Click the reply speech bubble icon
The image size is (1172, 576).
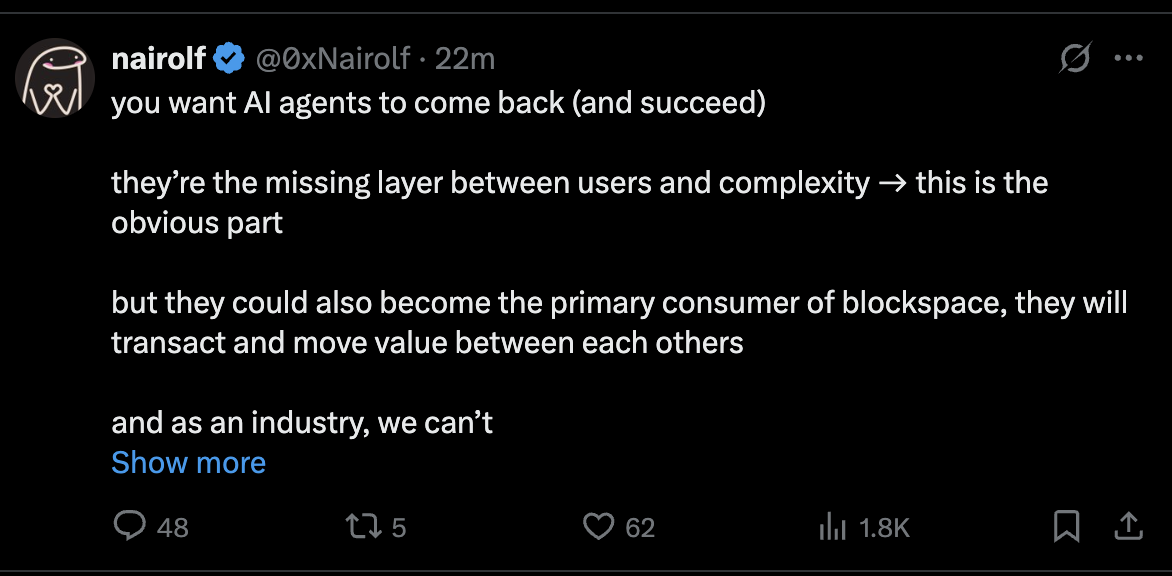coord(129,527)
